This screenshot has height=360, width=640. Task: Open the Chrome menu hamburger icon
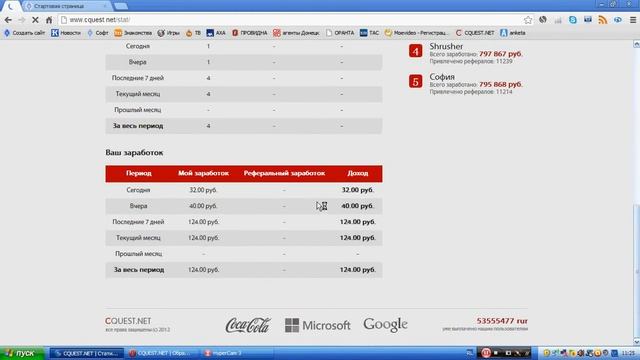[633, 20]
